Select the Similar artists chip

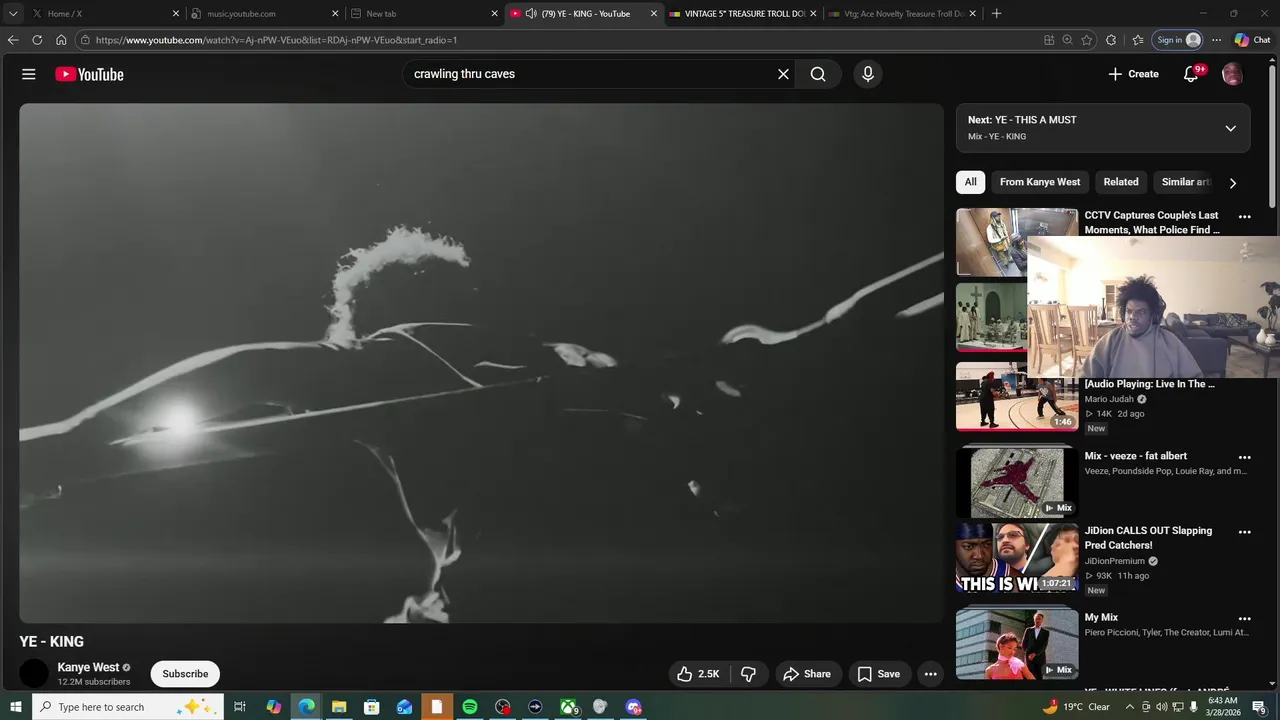click(1185, 182)
